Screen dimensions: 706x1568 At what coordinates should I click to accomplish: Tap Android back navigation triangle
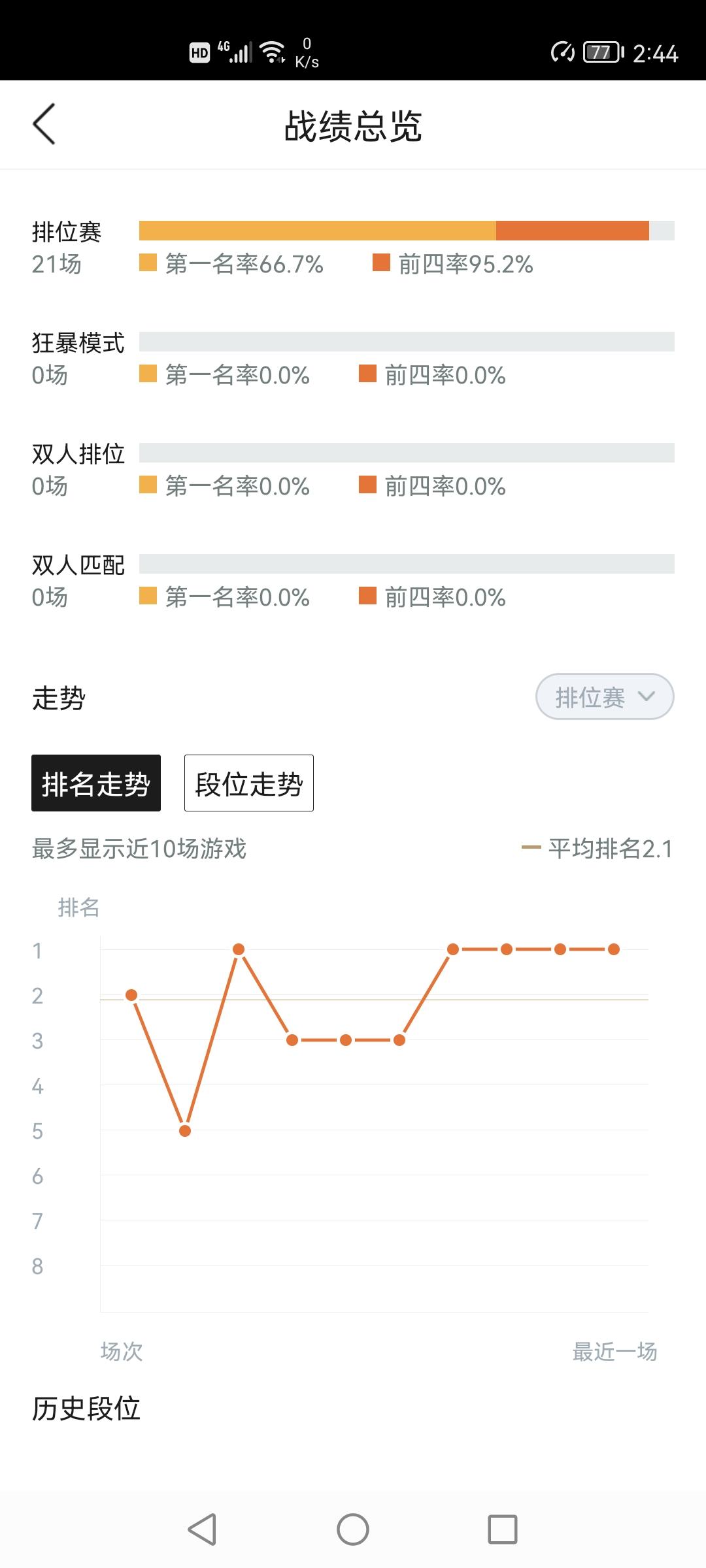(202, 1529)
